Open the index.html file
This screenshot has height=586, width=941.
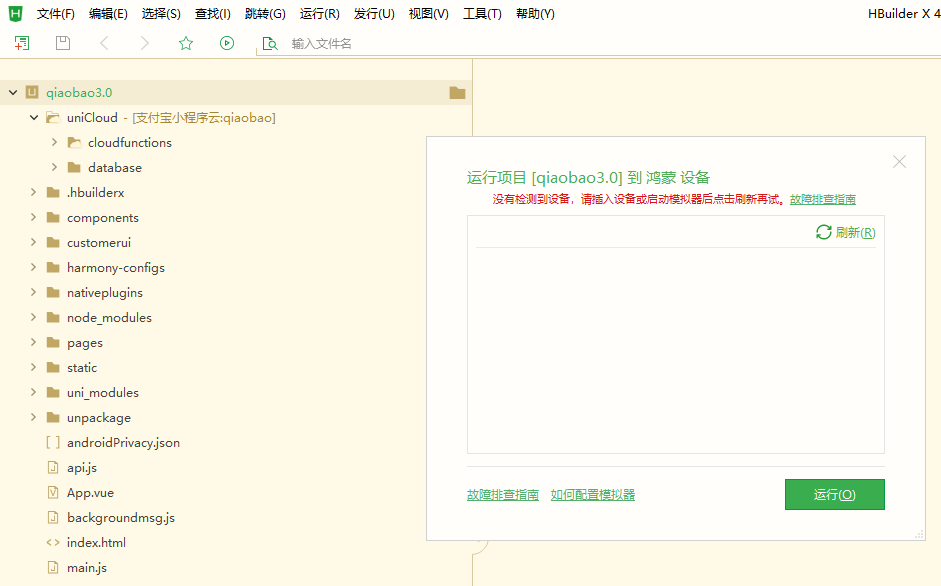97,543
